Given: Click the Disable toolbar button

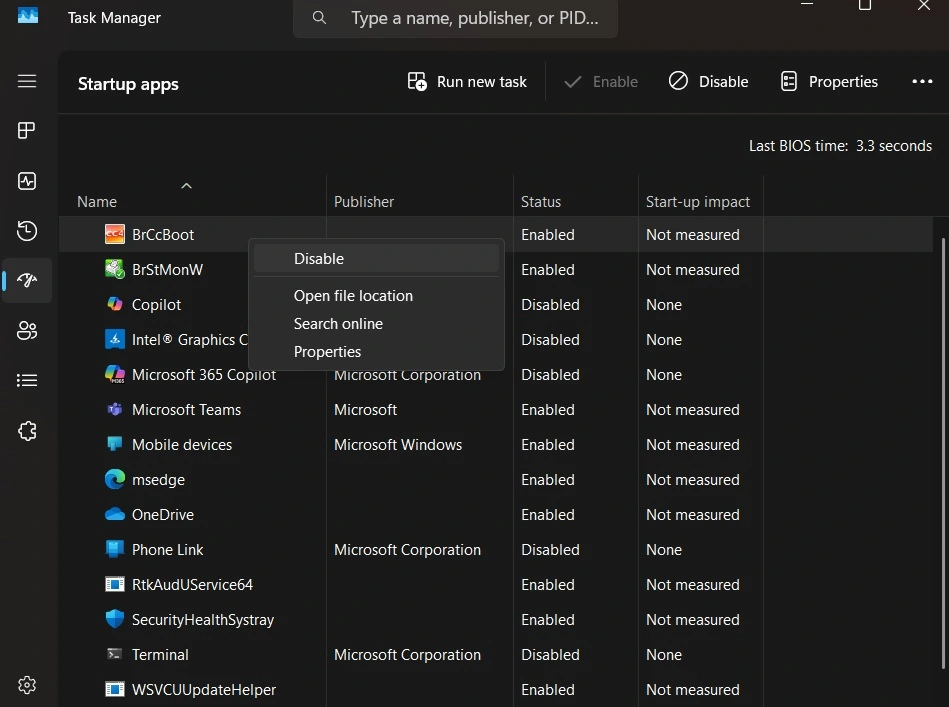Looking at the screenshot, I should (708, 82).
